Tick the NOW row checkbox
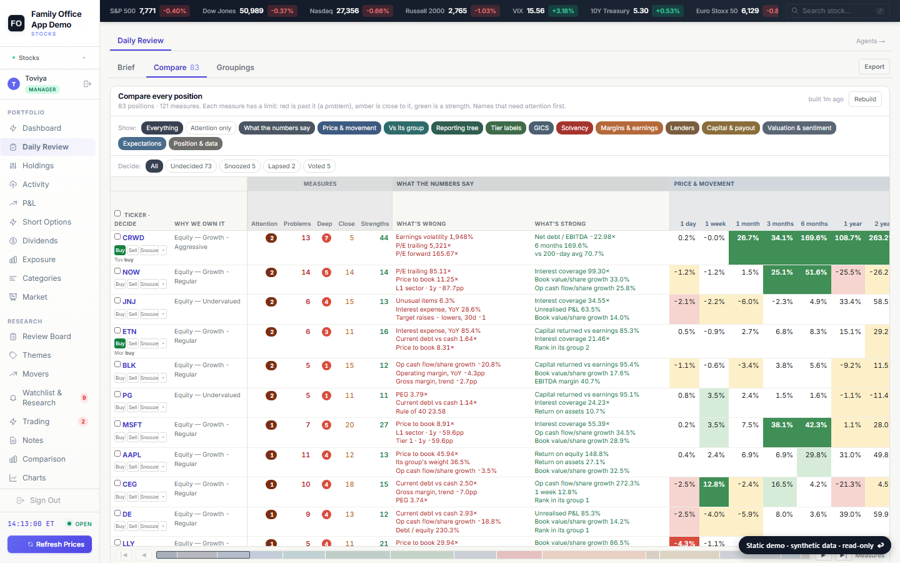This screenshot has width=900, height=563. [x=118, y=271]
